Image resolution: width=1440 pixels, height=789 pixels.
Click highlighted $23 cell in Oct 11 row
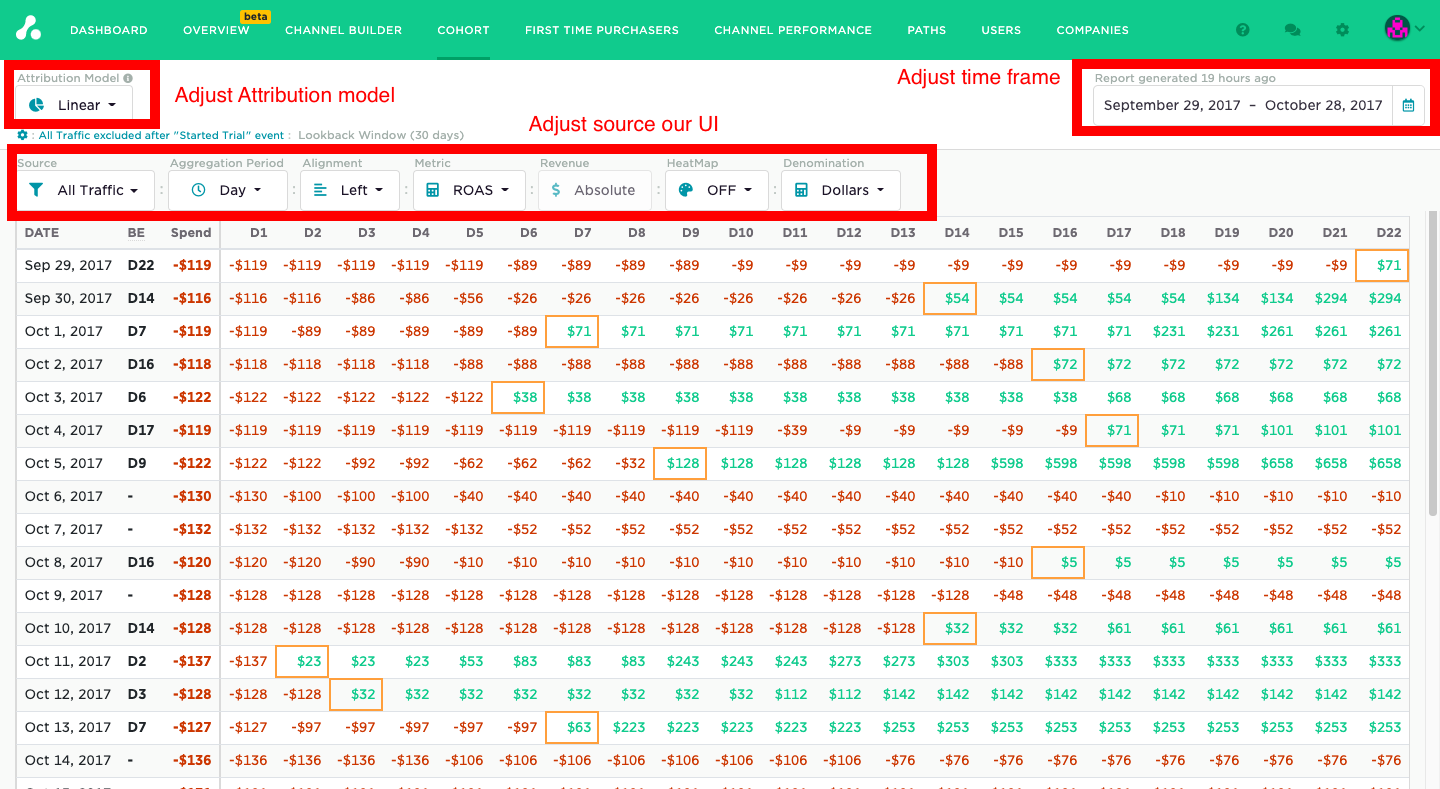coord(302,661)
